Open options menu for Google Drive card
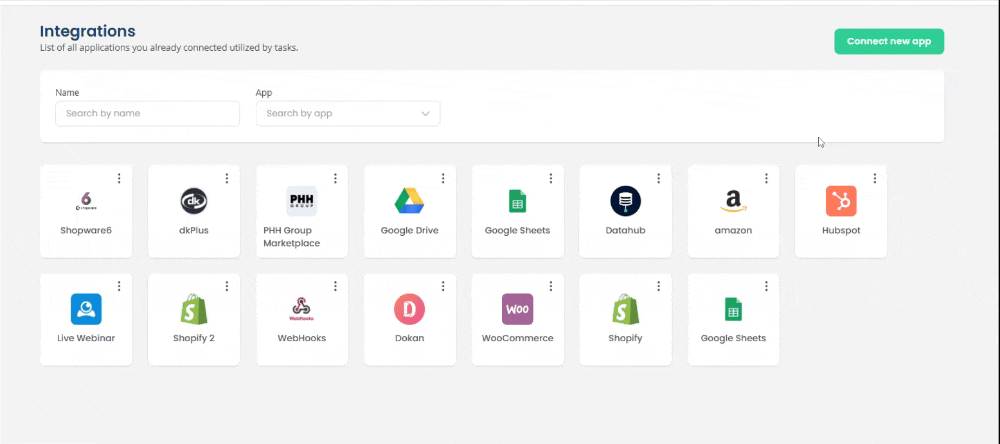The width and height of the screenshot is (1000, 444). pyautogui.click(x=443, y=179)
